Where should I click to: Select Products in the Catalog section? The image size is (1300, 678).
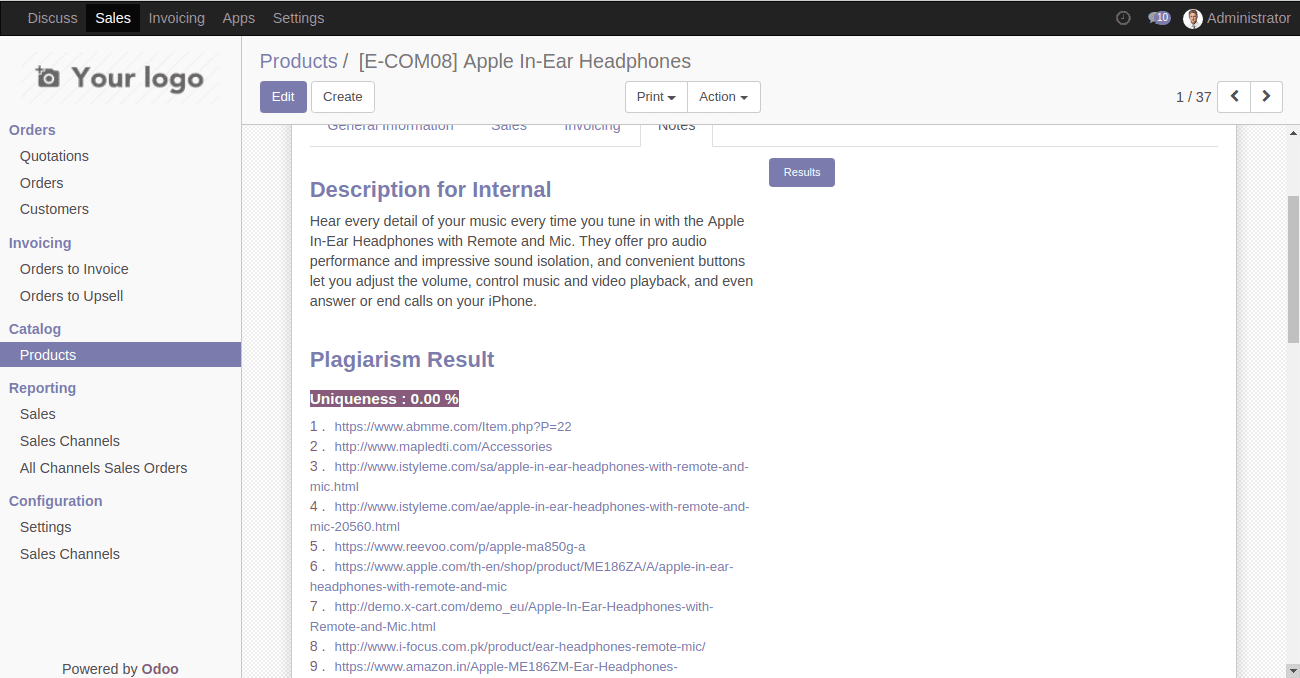[x=120, y=355]
